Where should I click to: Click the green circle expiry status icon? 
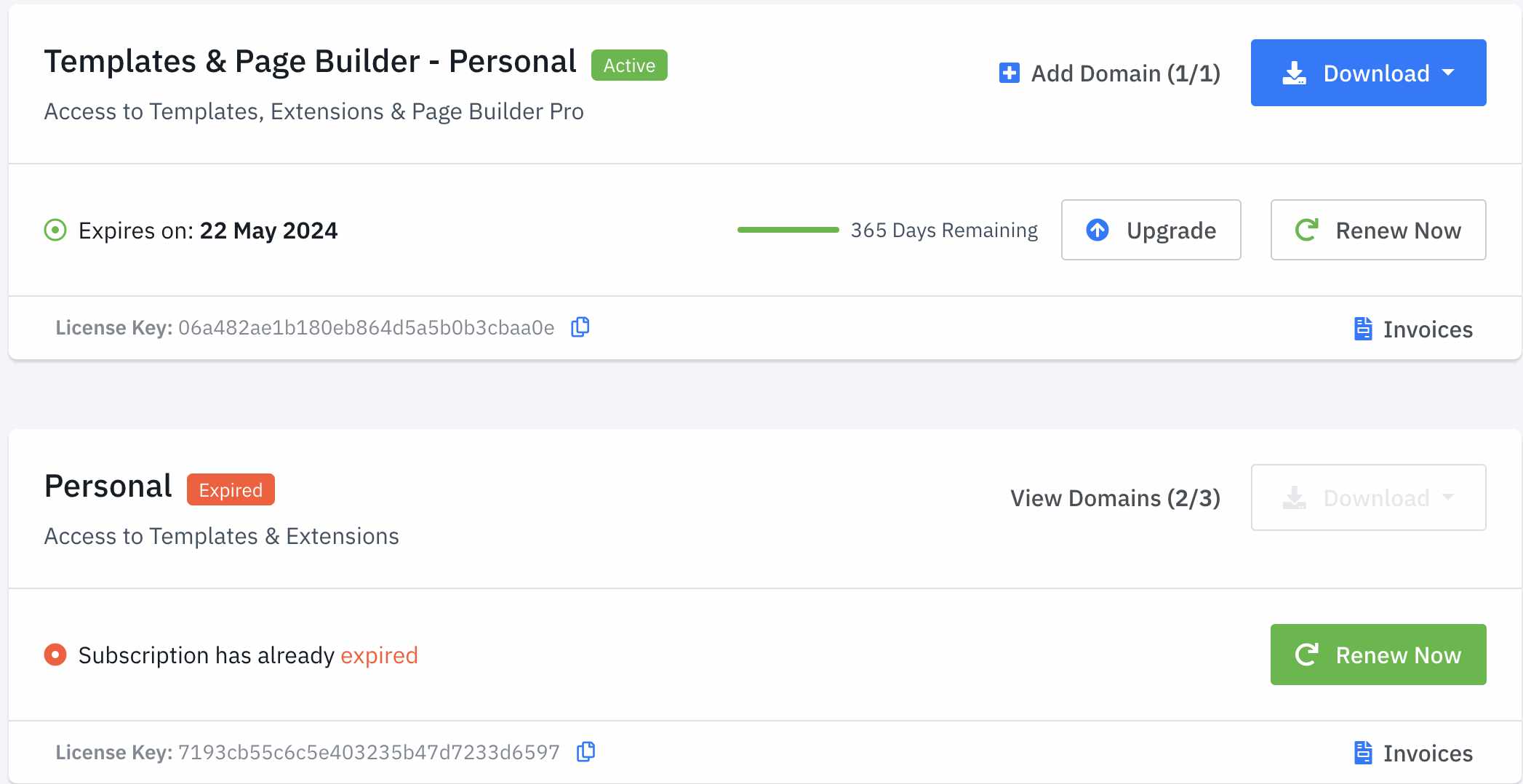coord(55,231)
